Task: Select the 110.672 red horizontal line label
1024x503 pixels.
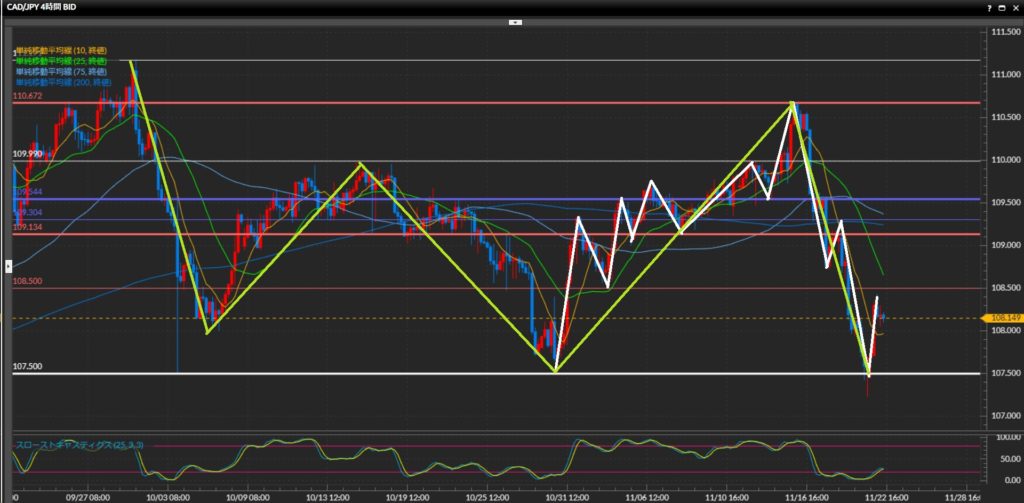Action: point(27,96)
